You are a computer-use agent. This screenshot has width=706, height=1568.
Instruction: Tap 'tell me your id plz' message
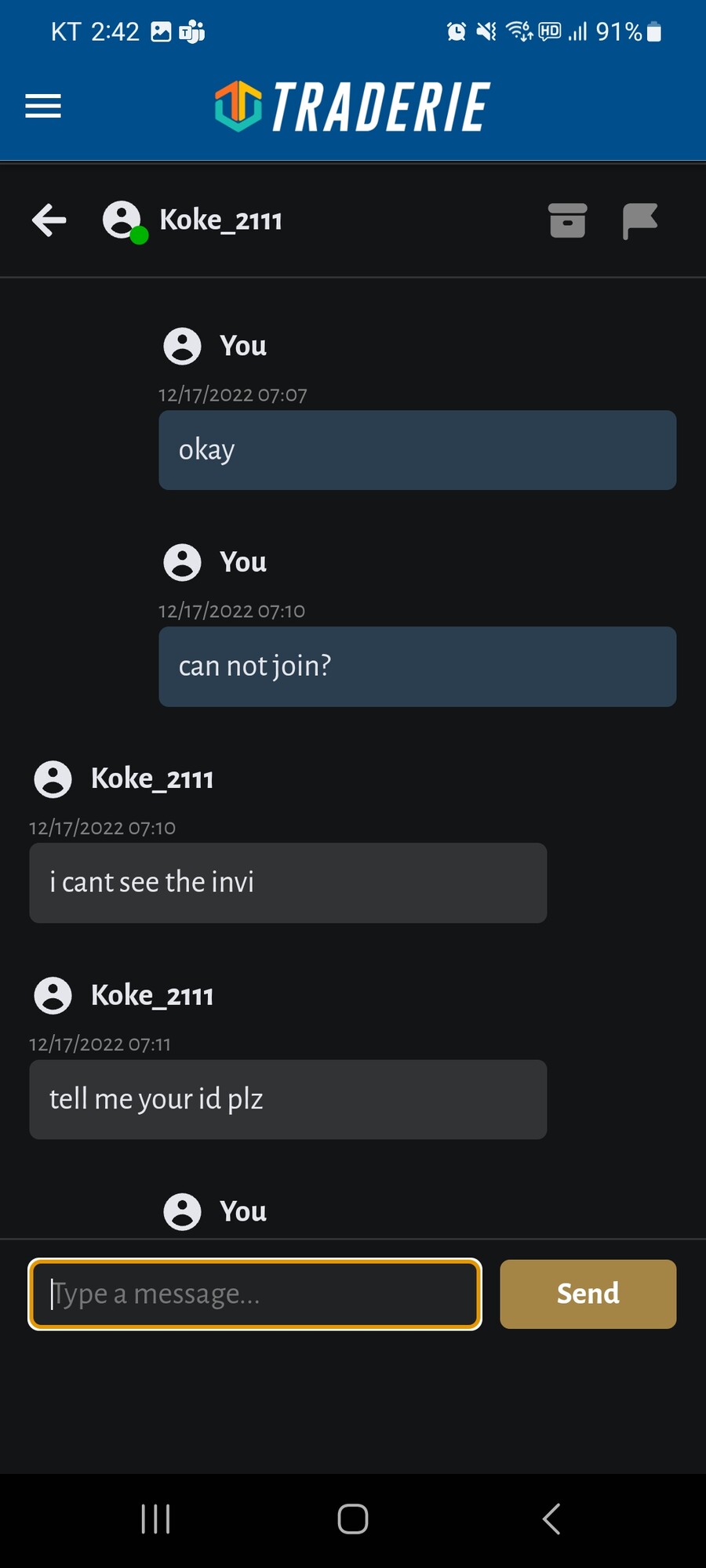[287, 1099]
